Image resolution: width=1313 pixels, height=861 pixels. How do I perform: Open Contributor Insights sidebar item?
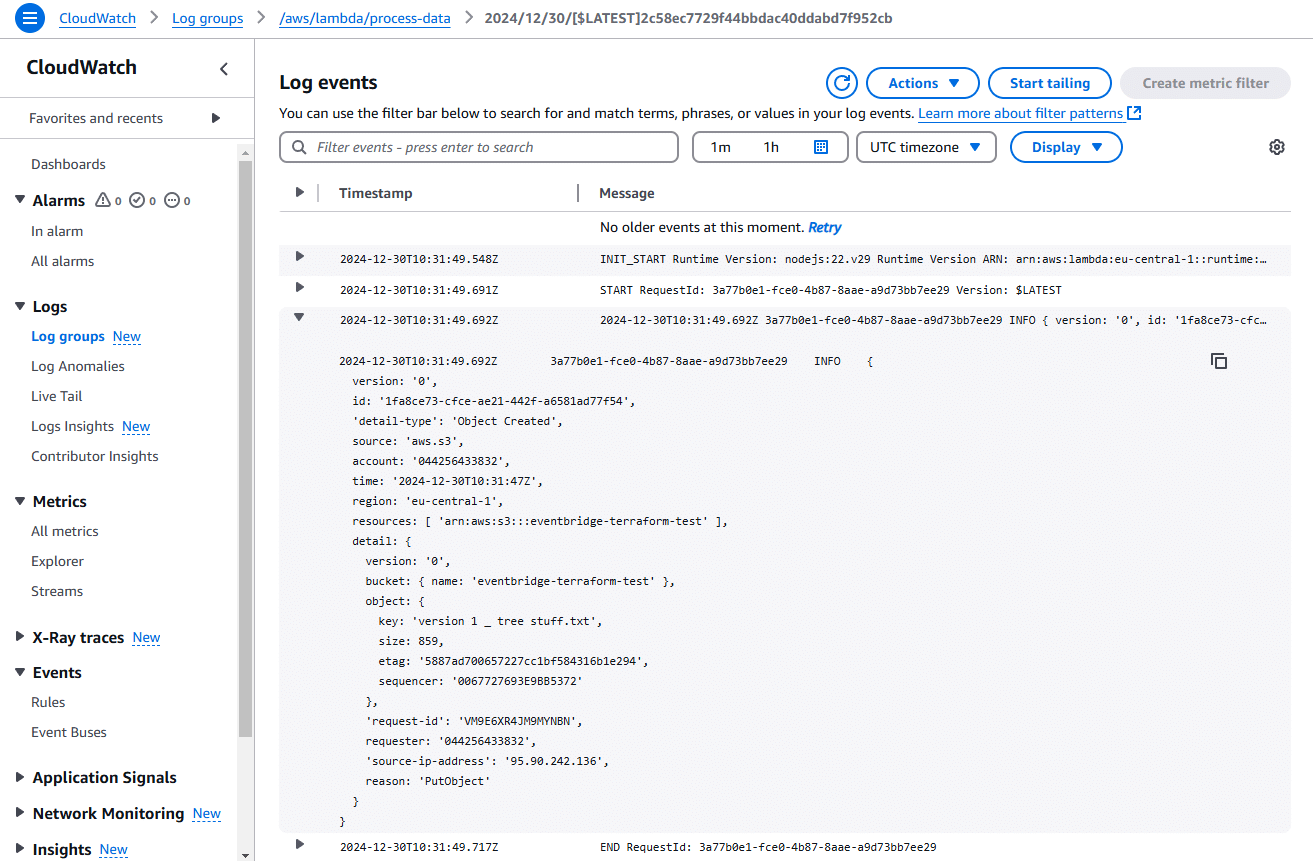pyautogui.click(x=95, y=456)
